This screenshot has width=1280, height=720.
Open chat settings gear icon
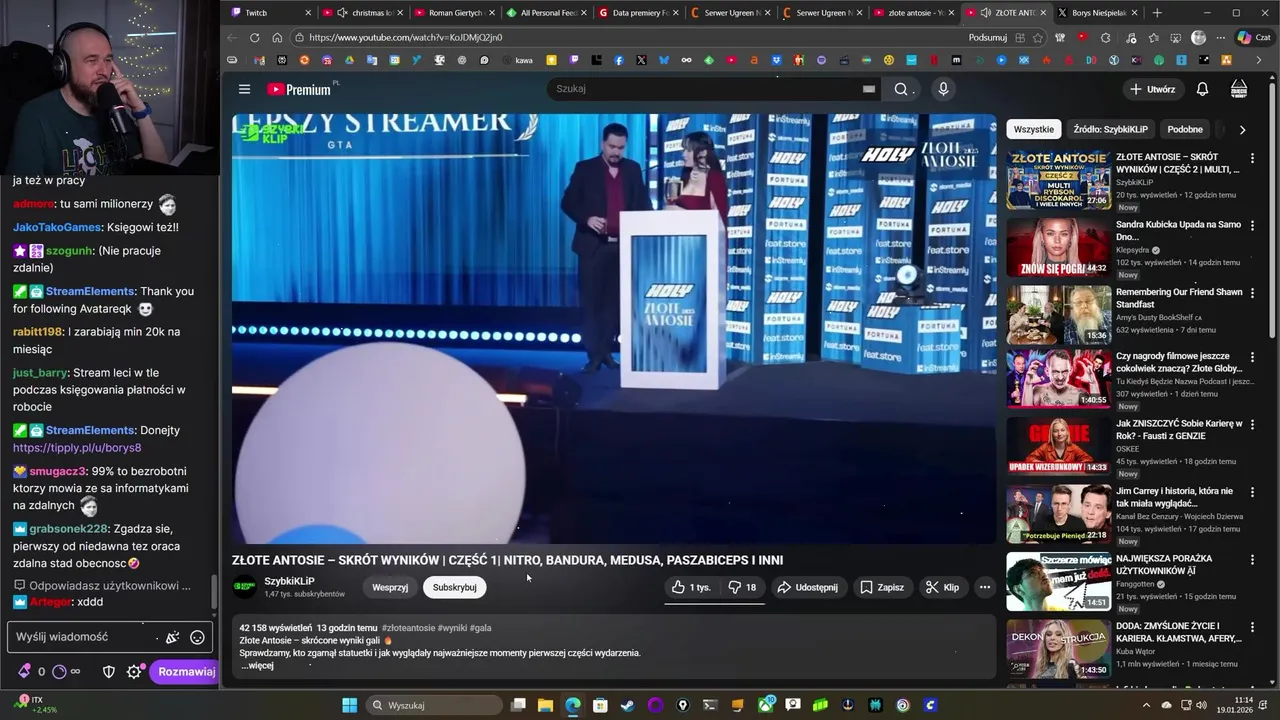pos(134,672)
